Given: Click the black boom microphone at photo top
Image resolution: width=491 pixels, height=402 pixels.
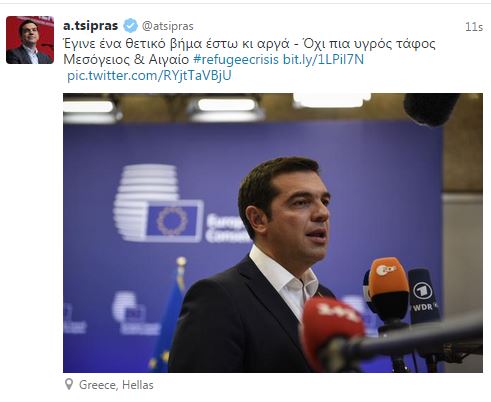Looking at the screenshot, I should coord(431,109).
